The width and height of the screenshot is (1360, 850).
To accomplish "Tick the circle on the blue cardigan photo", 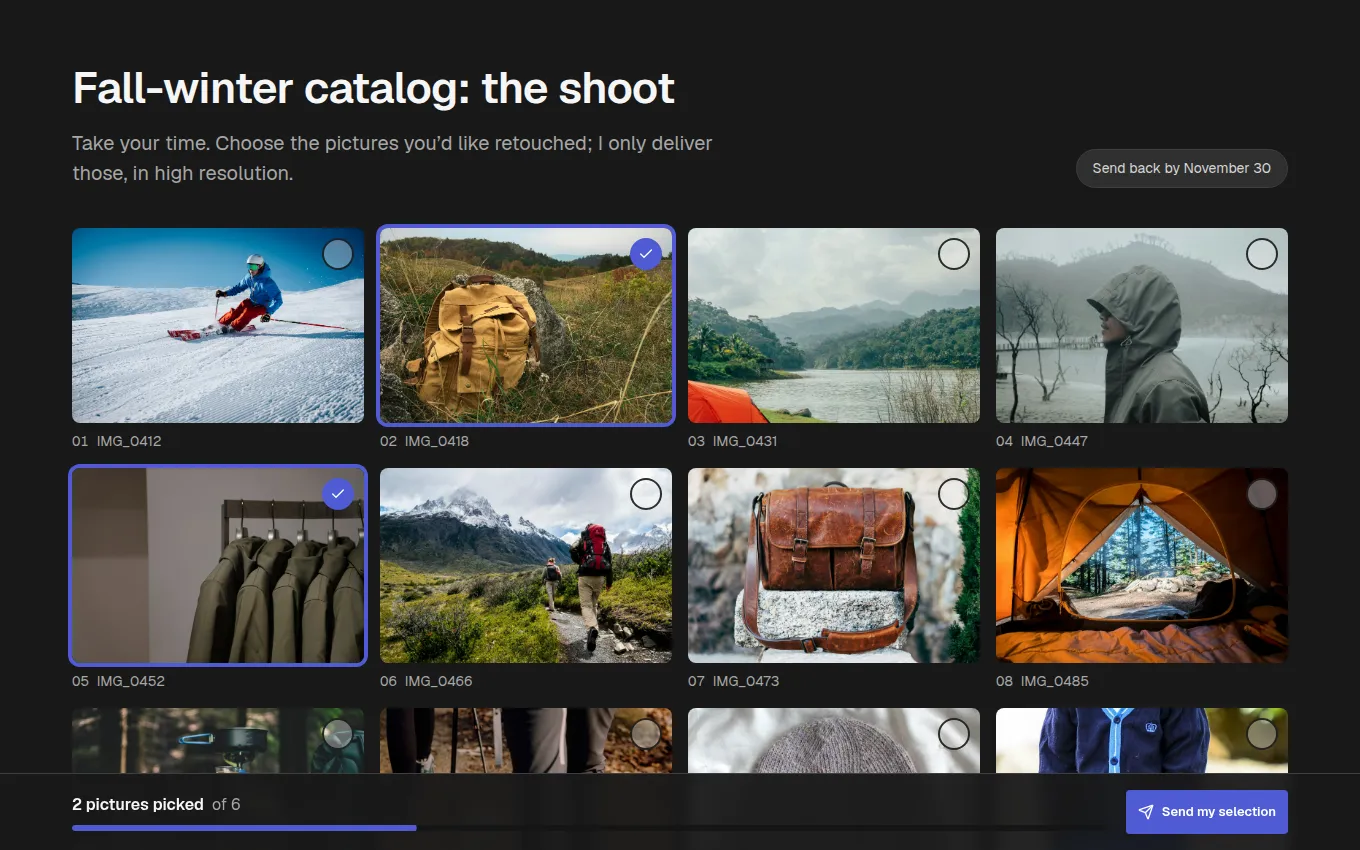I will [1262, 734].
